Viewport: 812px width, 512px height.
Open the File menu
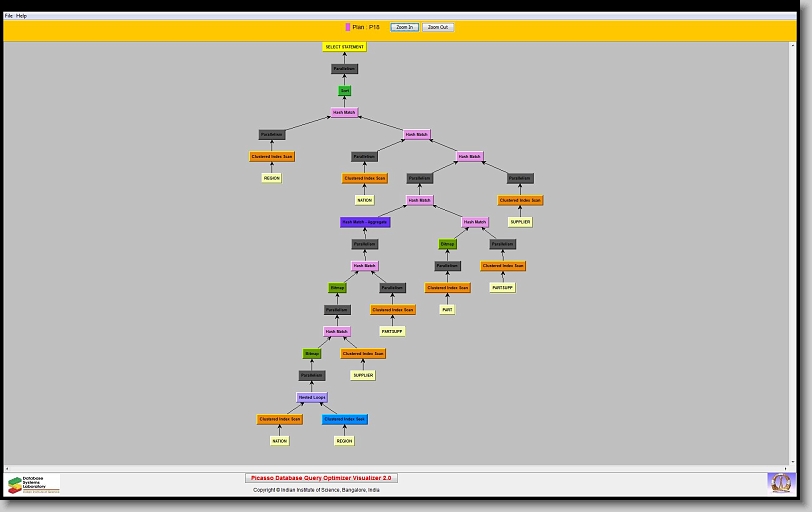9,16
